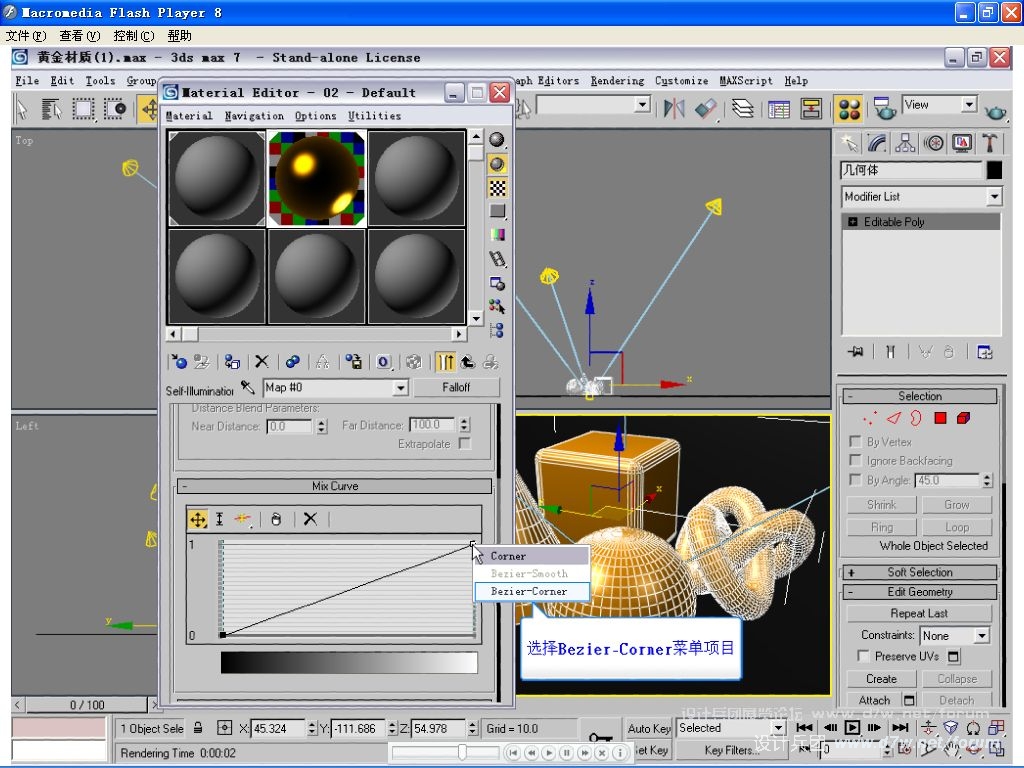Choose Bezier-Corner from the context menu
This screenshot has width=1024, height=768.
pyautogui.click(x=530, y=591)
